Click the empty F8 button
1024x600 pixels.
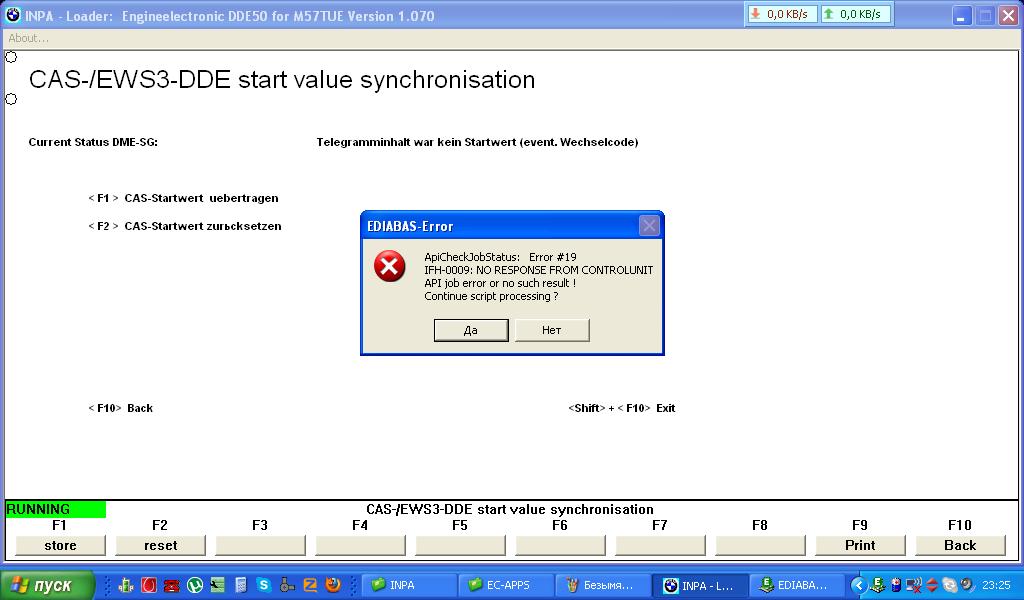760,545
